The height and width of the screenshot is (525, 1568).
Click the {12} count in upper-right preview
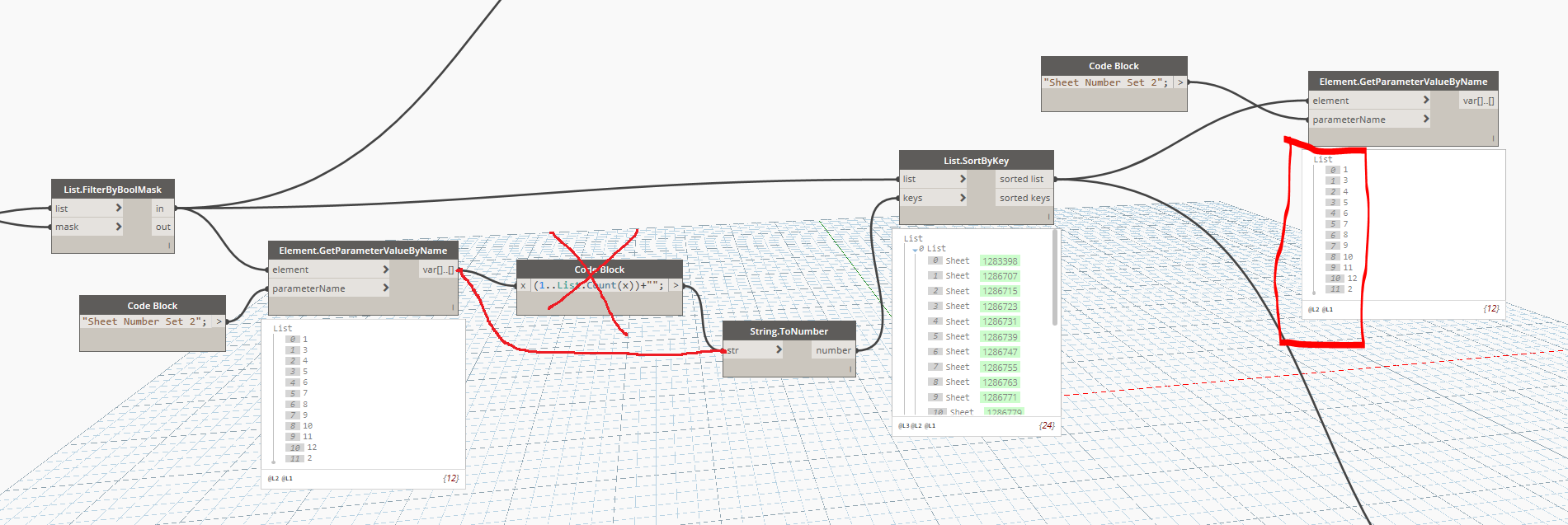1490,308
